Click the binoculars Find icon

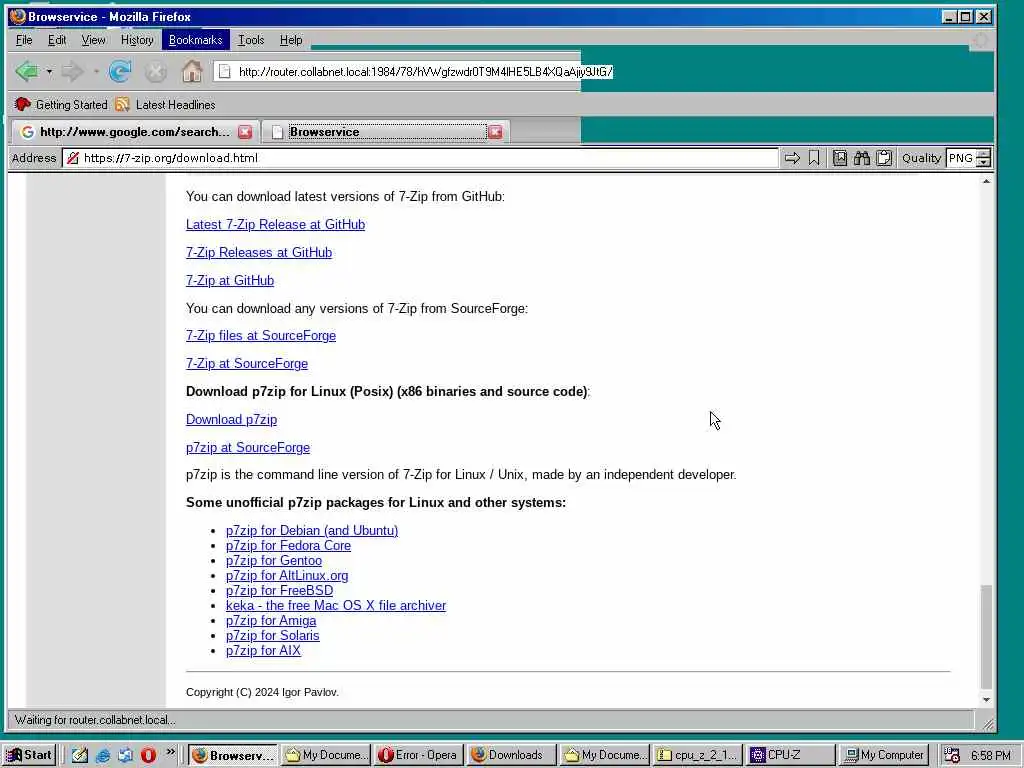[x=861, y=158]
